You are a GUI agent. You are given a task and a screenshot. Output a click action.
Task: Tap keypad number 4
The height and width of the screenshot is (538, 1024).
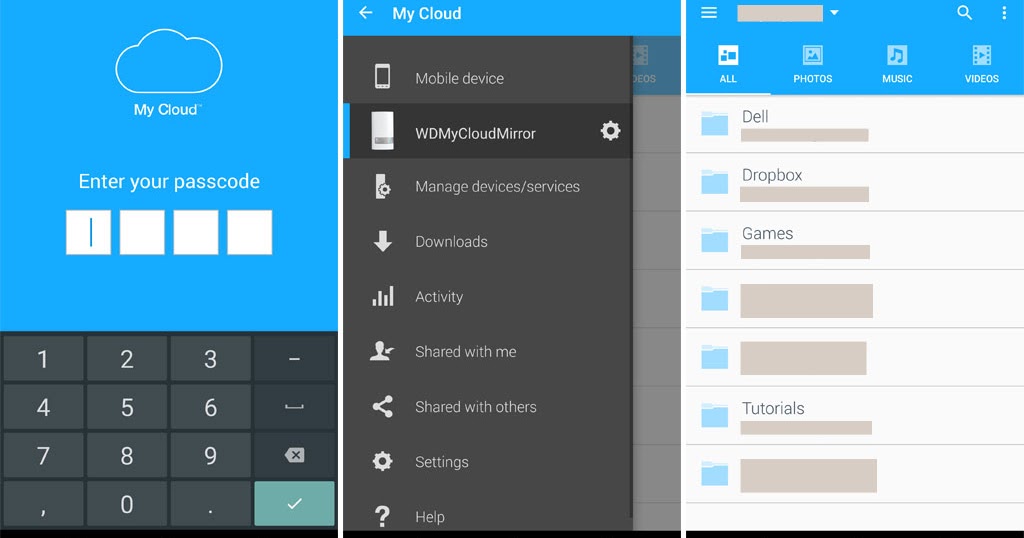point(43,407)
